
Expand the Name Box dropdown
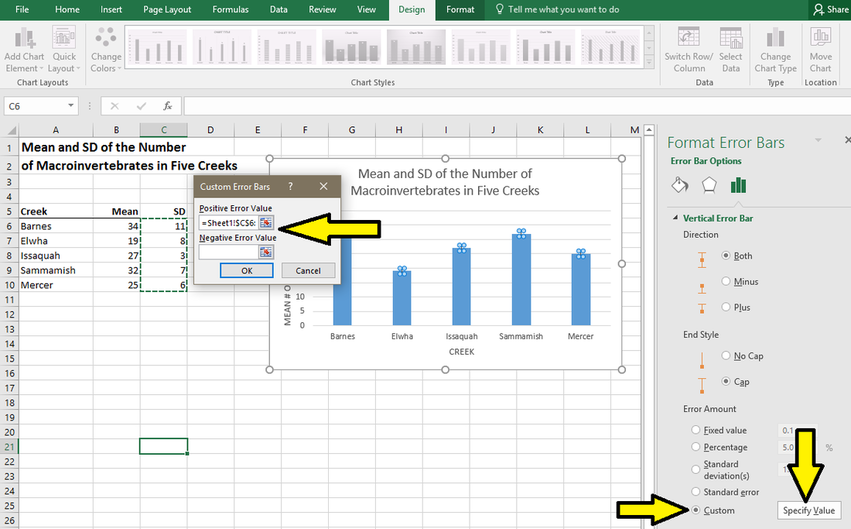tap(72, 106)
